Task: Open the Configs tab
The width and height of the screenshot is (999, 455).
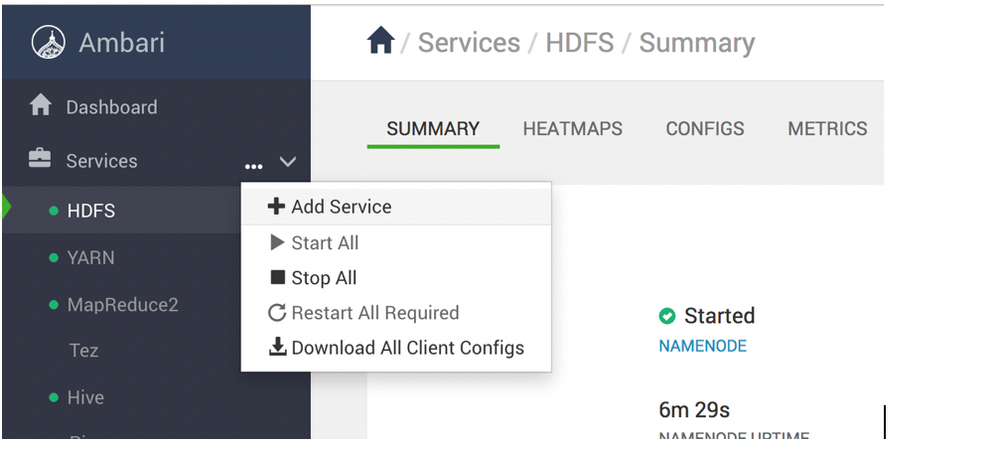Action: (x=705, y=129)
